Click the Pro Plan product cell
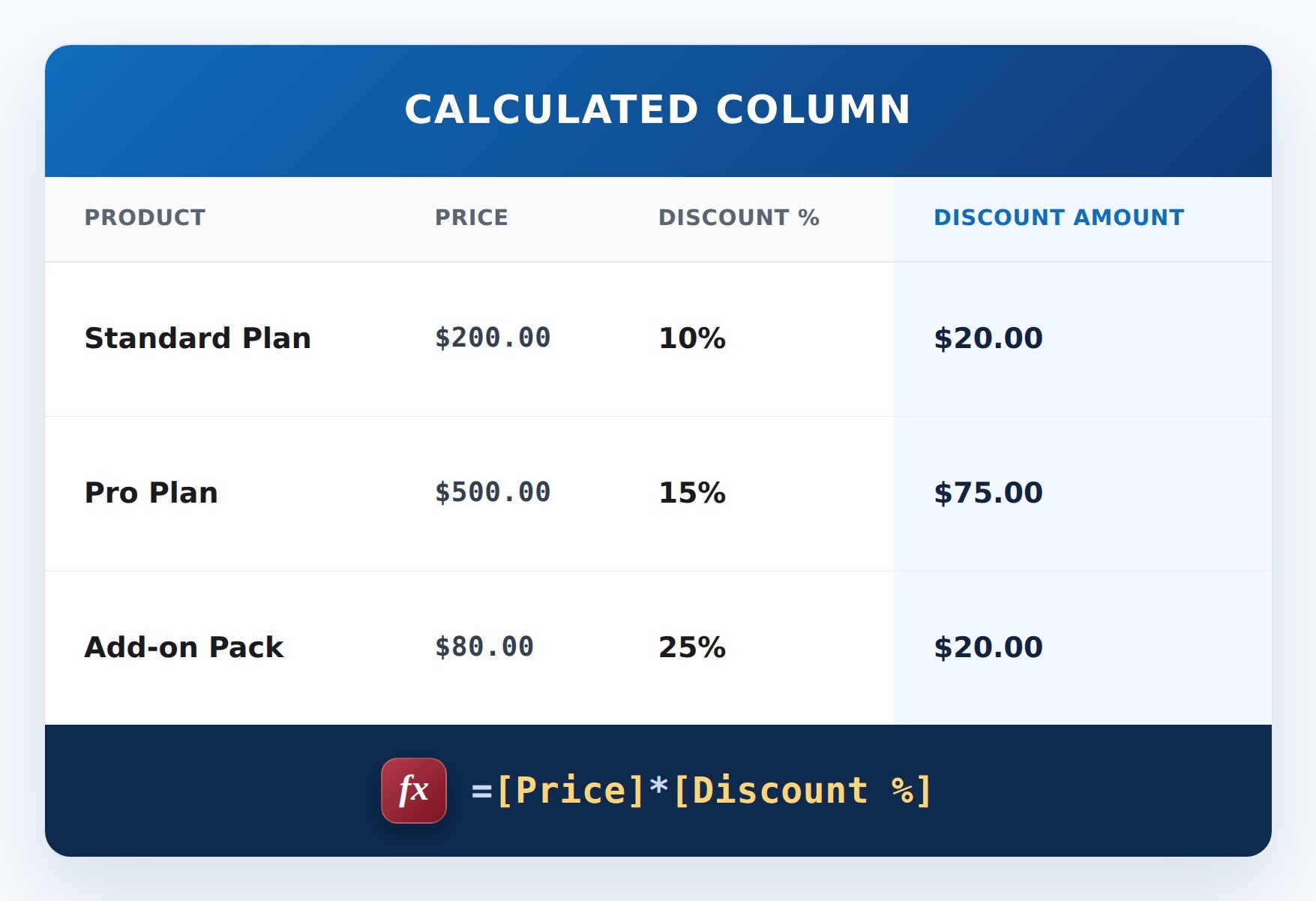The width and height of the screenshot is (1316, 901). pos(151,493)
